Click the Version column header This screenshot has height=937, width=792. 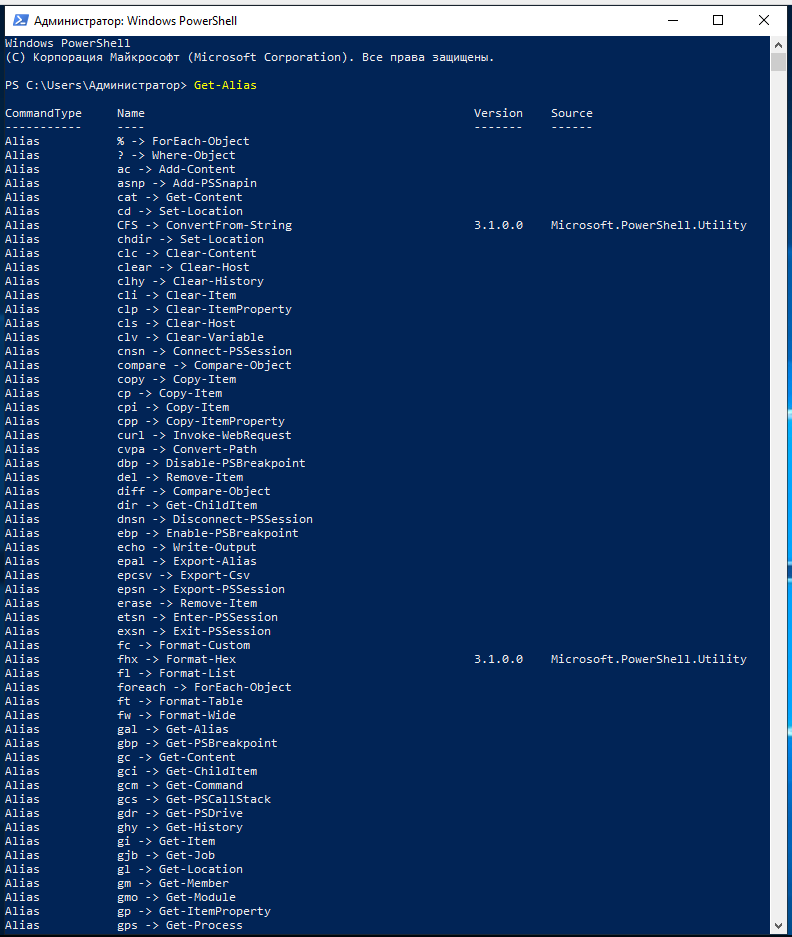point(498,114)
